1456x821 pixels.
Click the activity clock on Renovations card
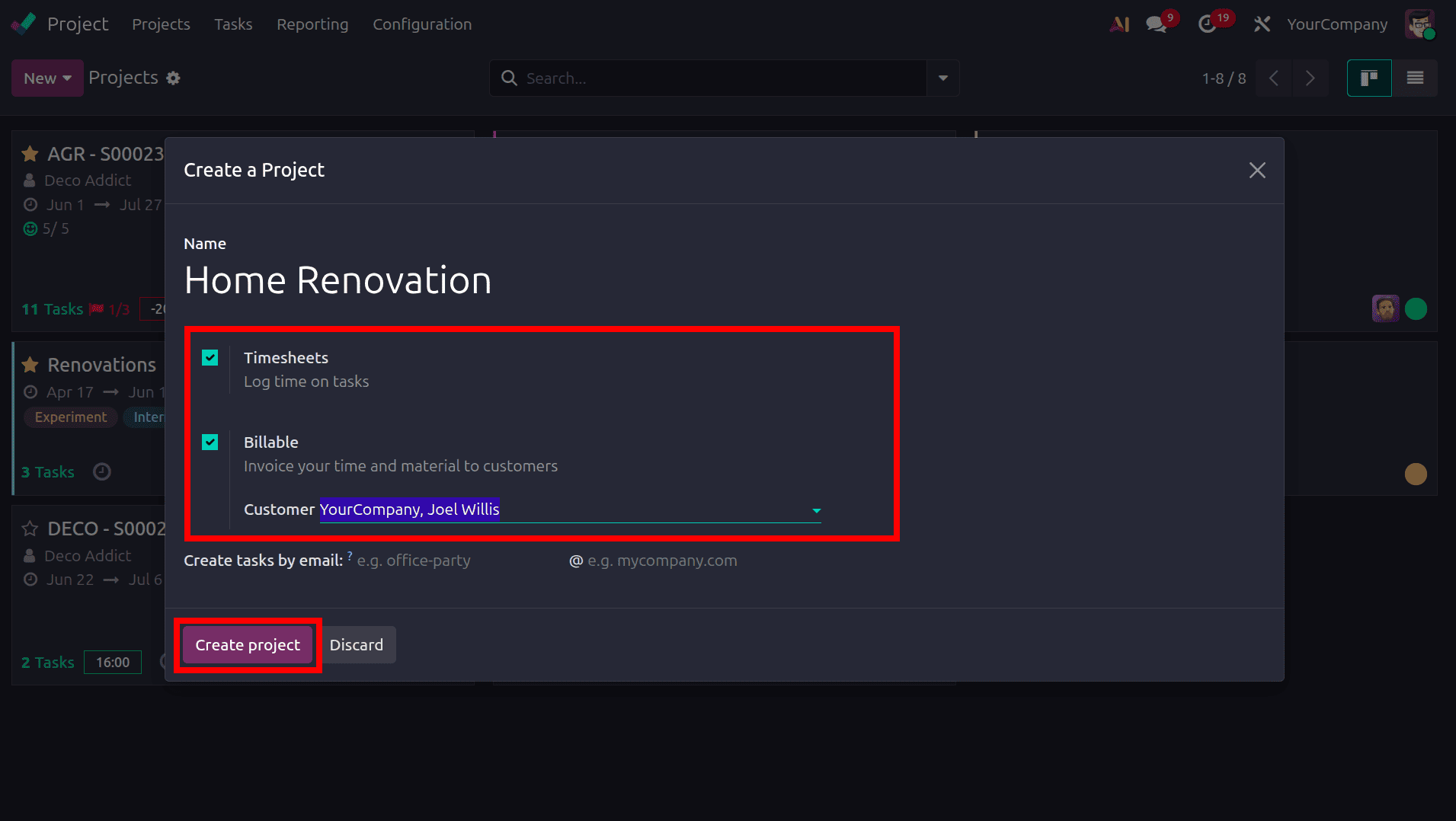[102, 472]
